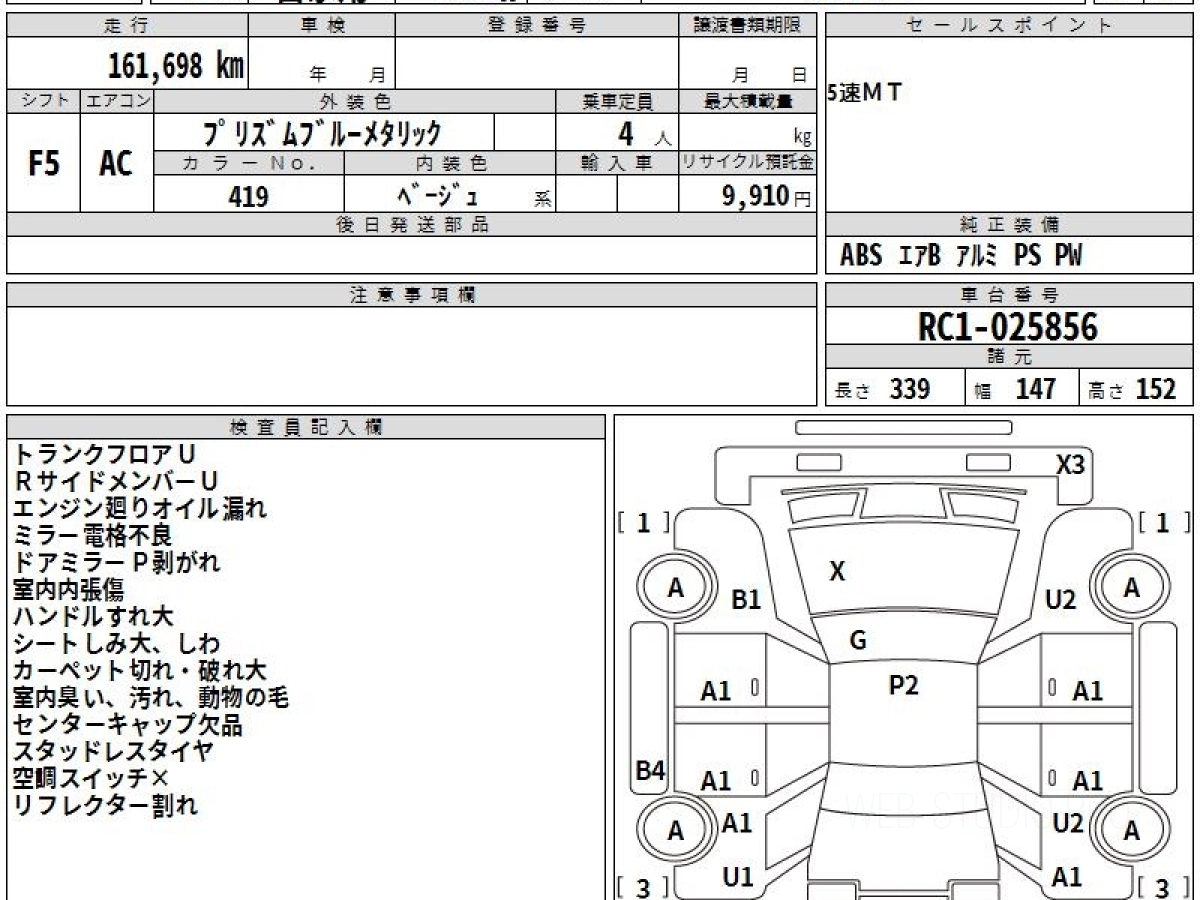Viewport: 1200px width, 900px height.
Task: Select the X3 mark on the car diagram
Action: pyautogui.click(x=1071, y=464)
